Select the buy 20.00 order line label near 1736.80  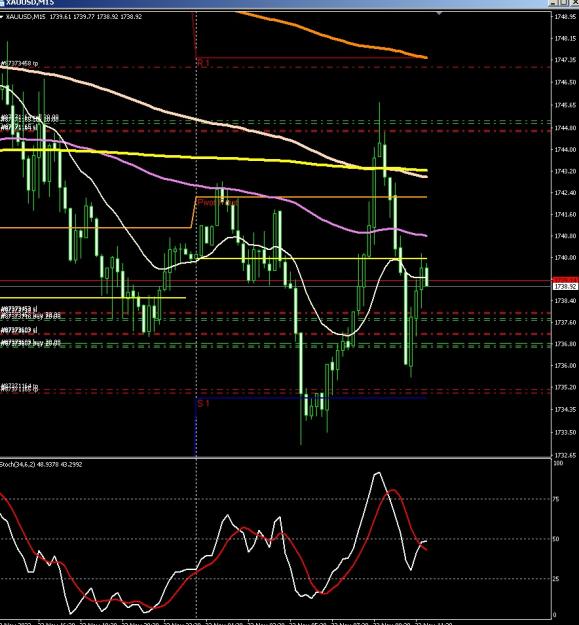(31, 343)
